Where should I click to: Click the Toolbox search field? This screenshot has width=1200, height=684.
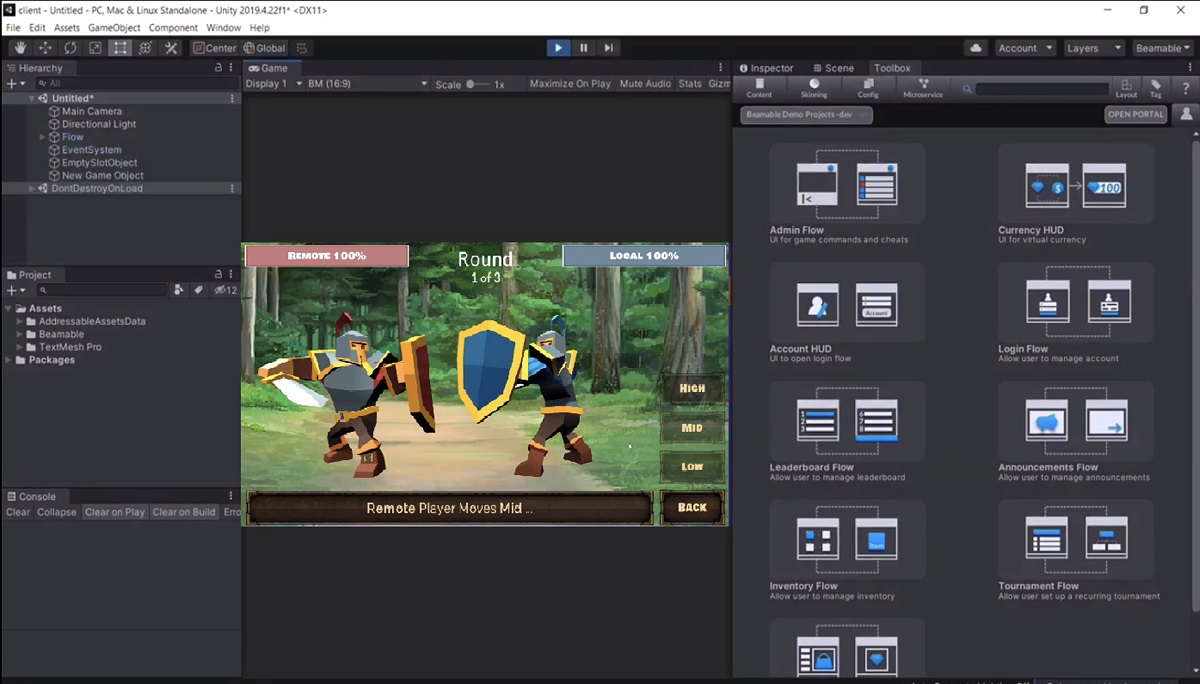pyautogui.click(x=1041, y=89)
